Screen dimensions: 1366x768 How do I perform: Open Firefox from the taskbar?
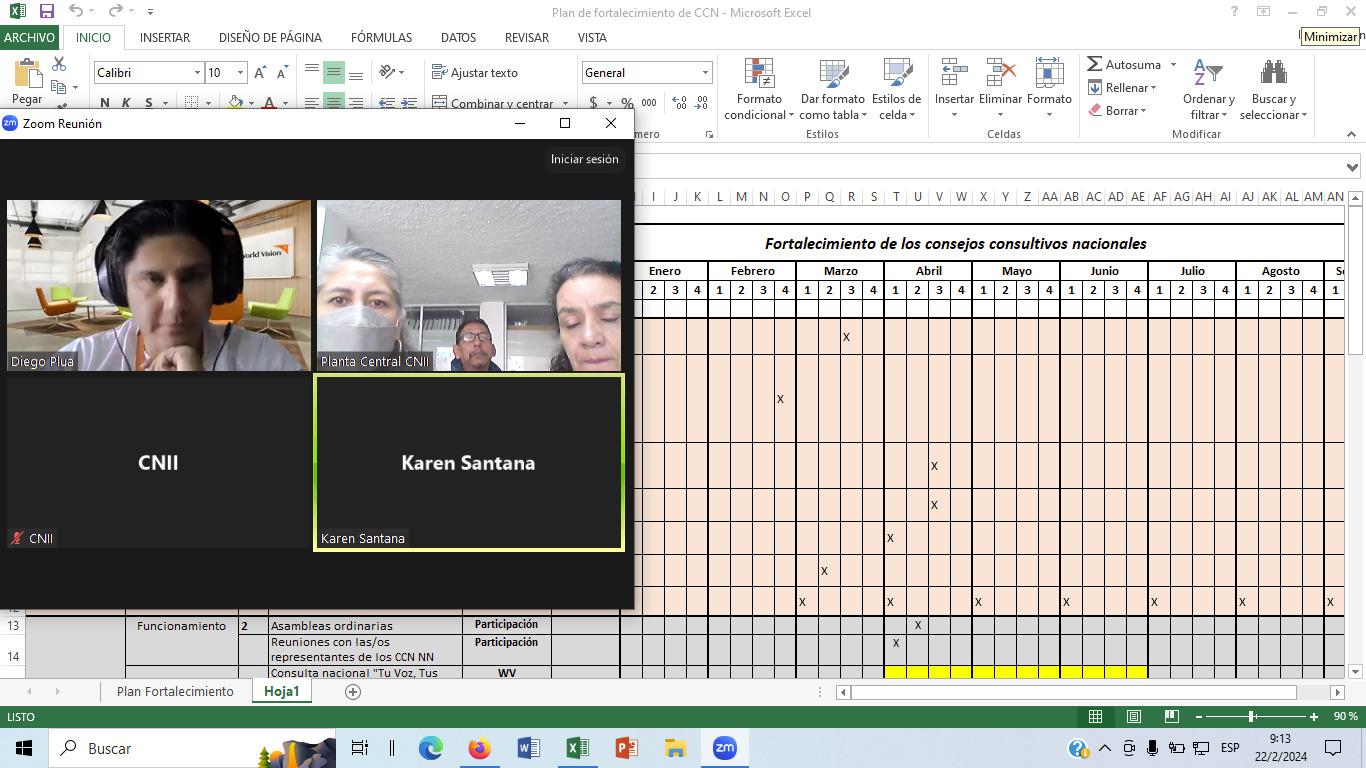[480, 748]
